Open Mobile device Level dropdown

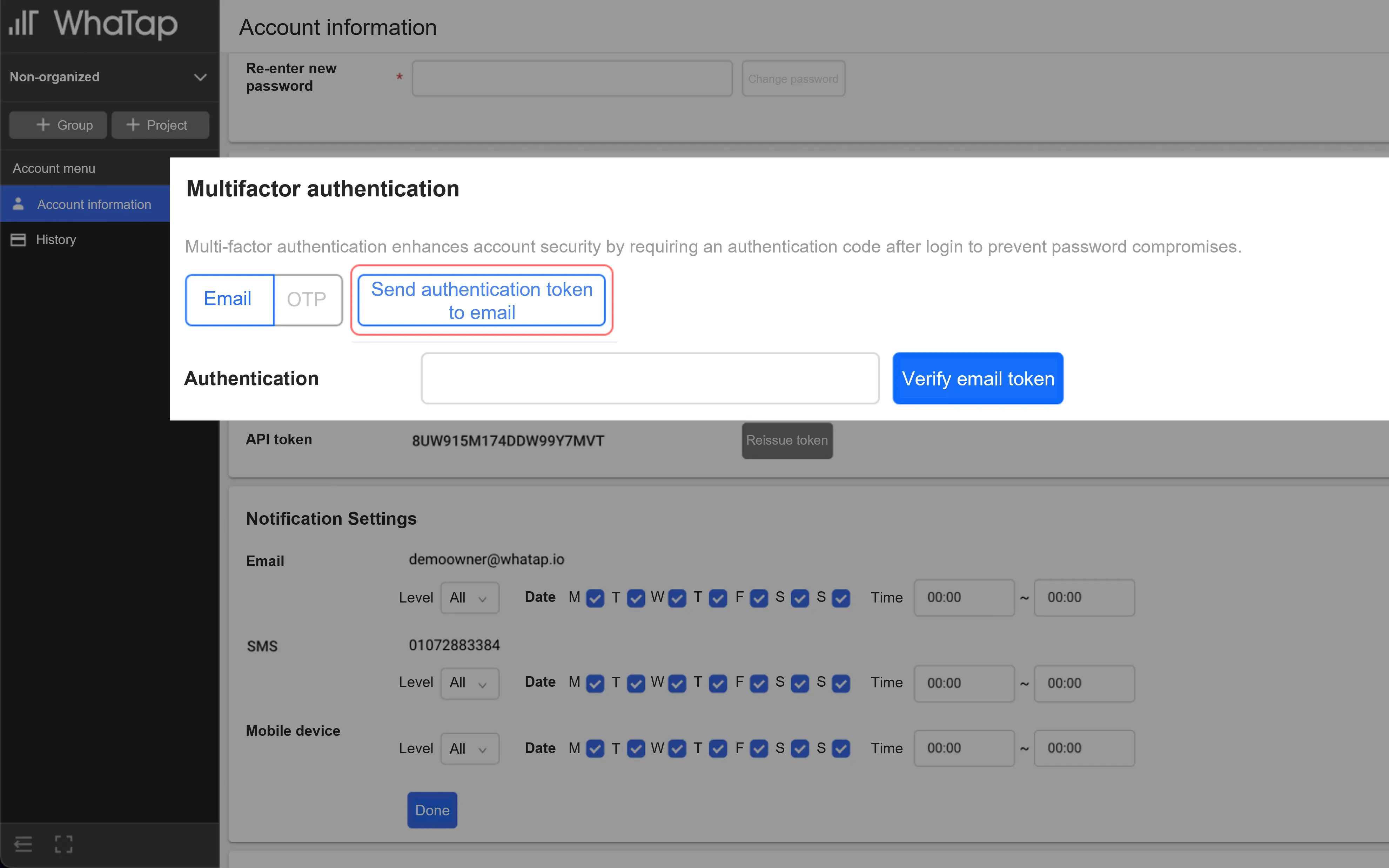(x=470, y=749)
